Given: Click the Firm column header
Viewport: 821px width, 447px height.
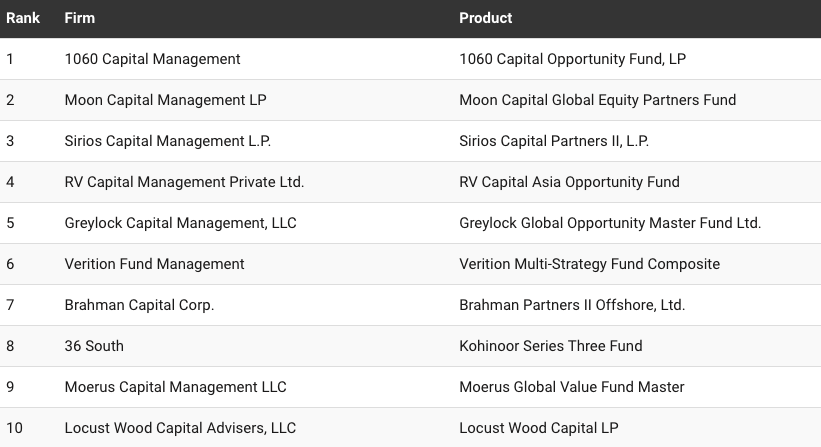Looking at the screenshot, I should (80, 18).
